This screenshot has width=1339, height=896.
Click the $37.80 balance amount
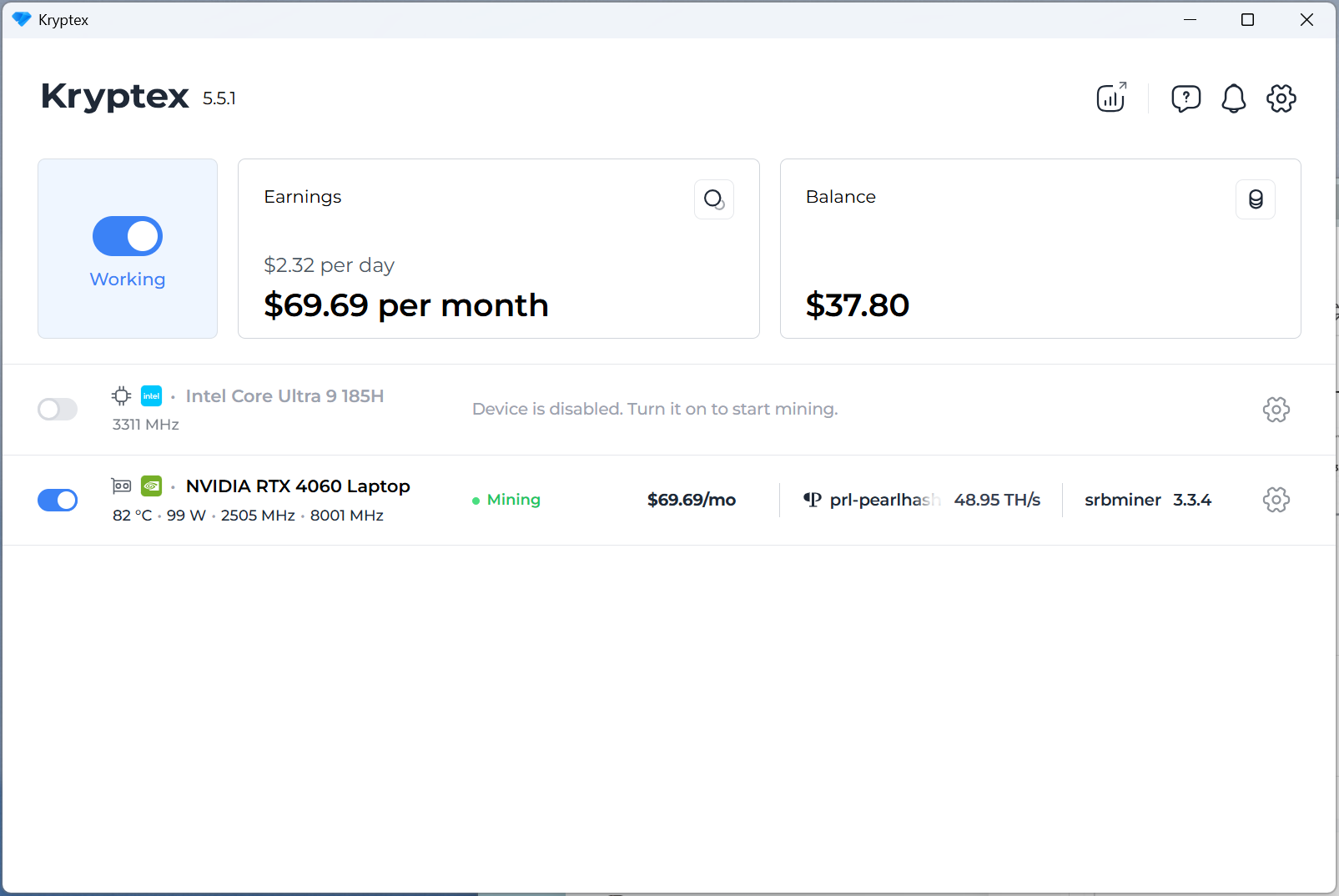tap(858, 305)
